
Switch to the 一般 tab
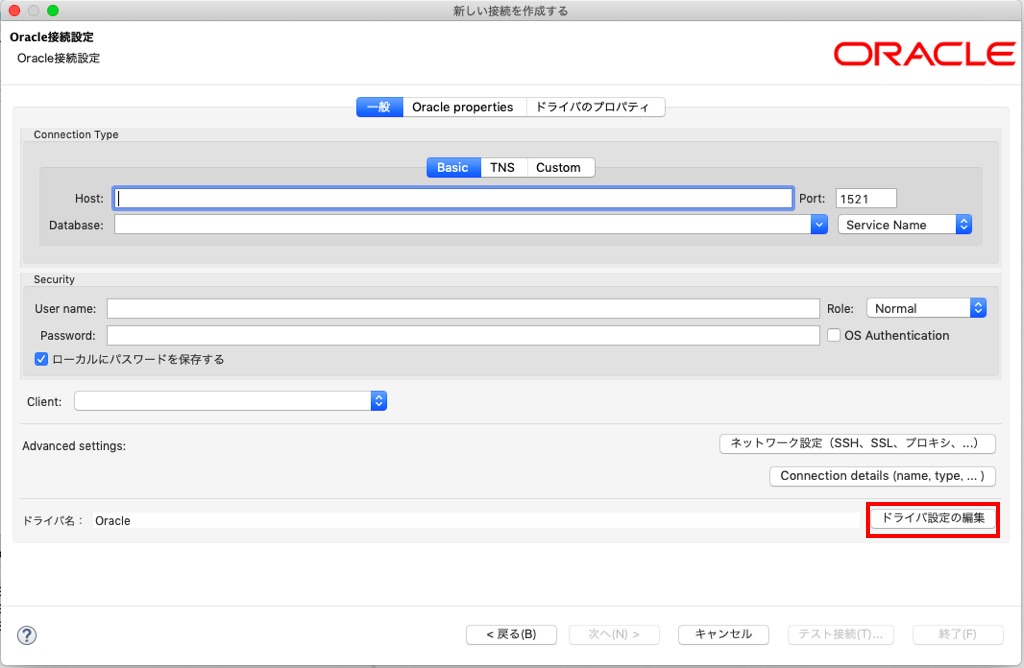[x=379, y=107]
